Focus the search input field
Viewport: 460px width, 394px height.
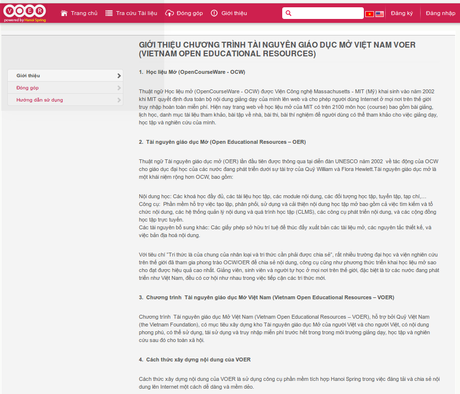(323, 13)
